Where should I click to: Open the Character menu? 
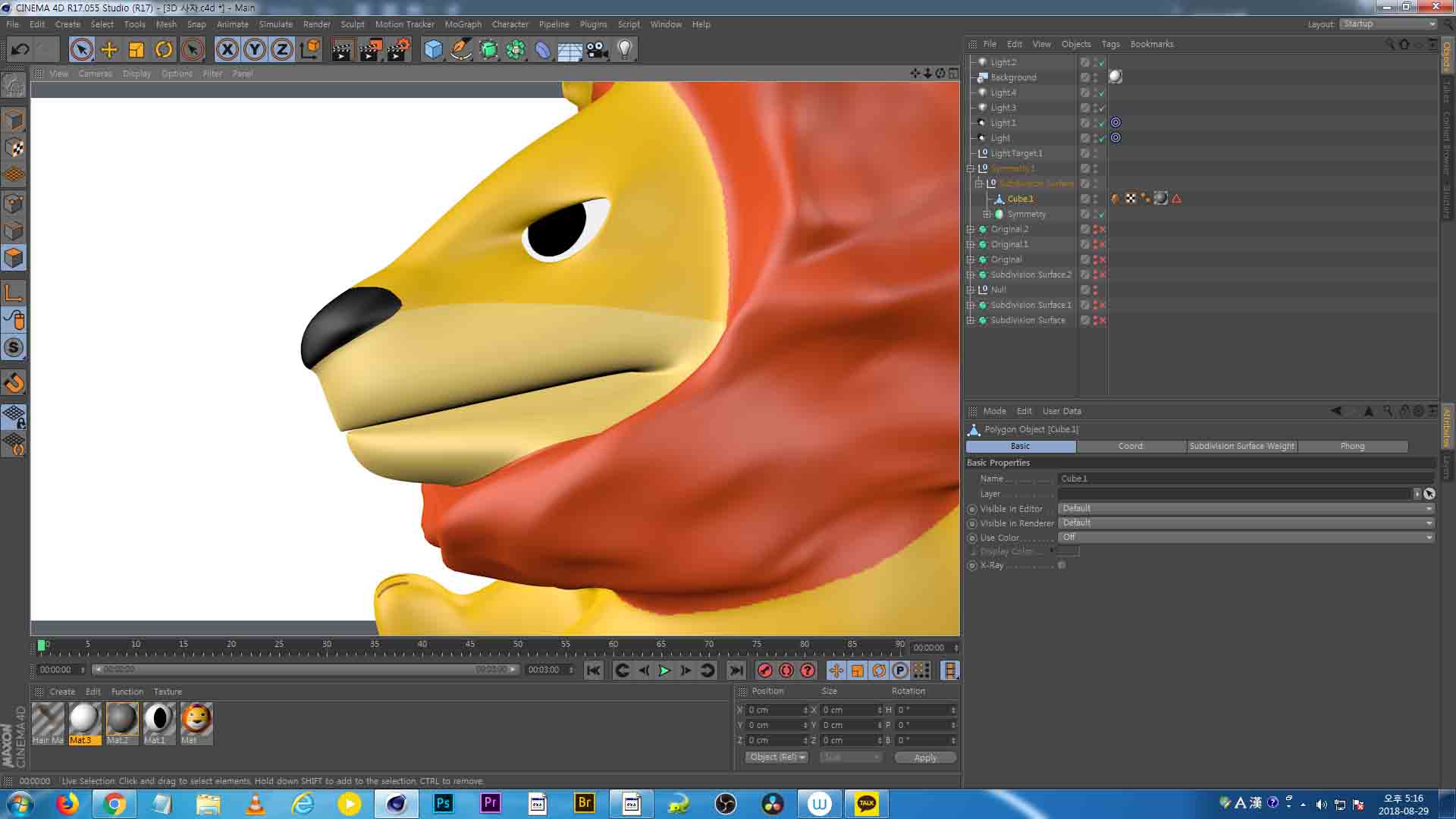pyautogui.click(x=510, y=24)
